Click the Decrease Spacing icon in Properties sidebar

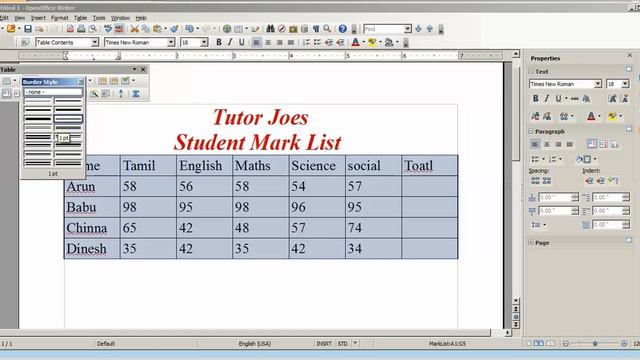[x=547, y=180]
